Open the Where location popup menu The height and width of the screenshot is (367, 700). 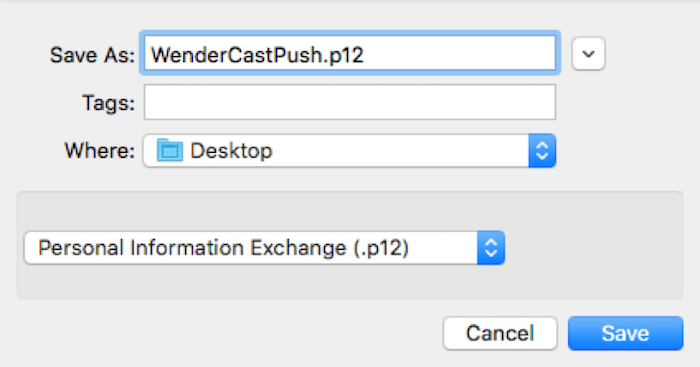[349, 151]
